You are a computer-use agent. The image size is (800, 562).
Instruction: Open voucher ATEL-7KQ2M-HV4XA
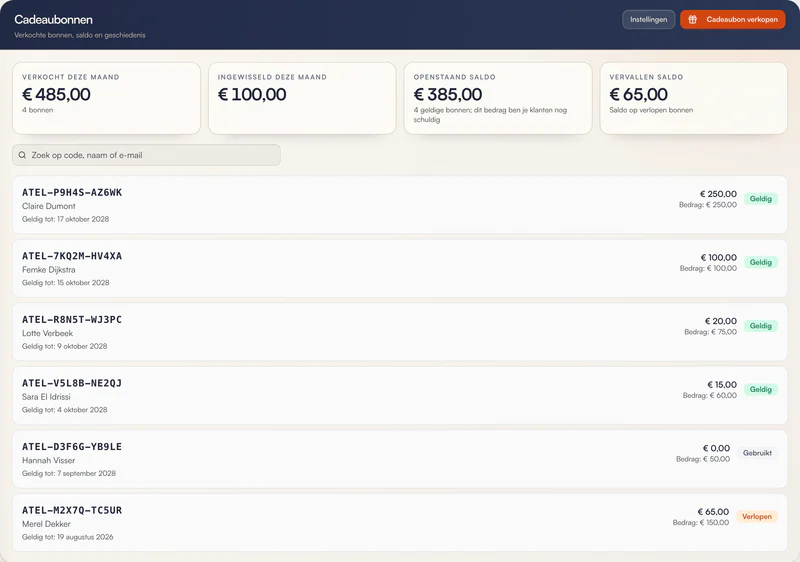(400, 268)
